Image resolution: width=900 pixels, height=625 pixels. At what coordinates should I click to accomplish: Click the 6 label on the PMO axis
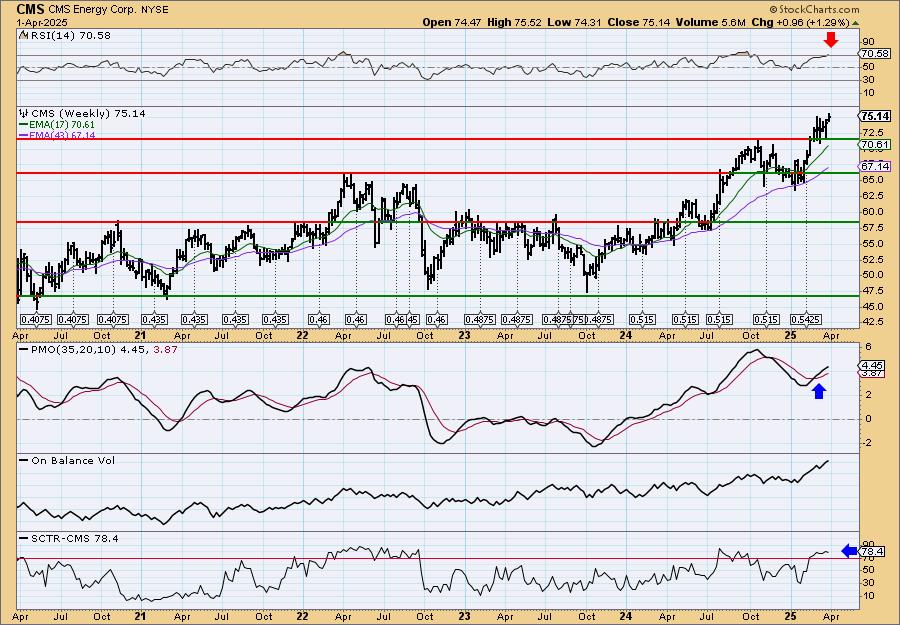click(x=869, y=347)
